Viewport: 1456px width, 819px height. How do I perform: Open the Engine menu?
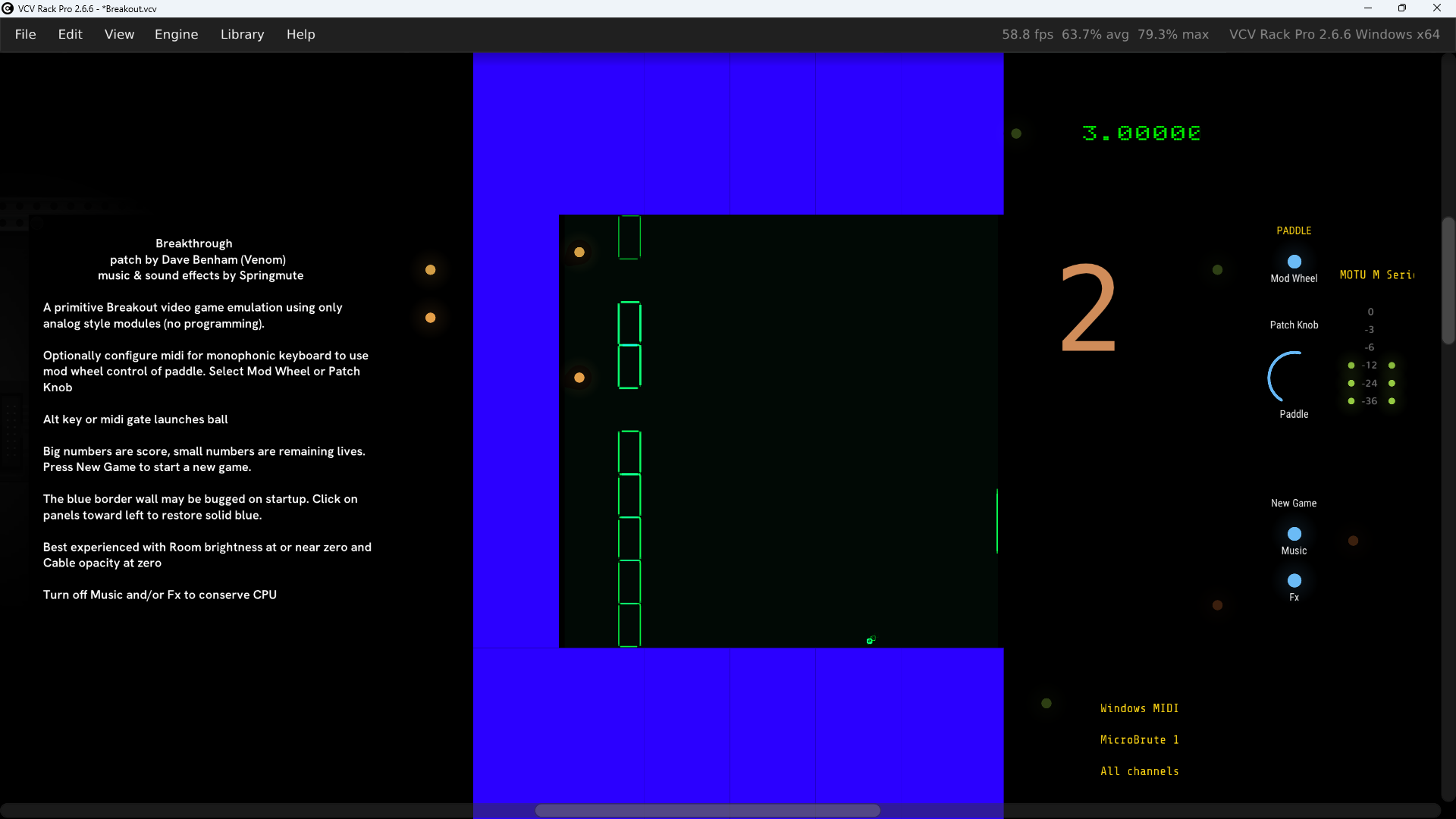click(x=176, y=34)
